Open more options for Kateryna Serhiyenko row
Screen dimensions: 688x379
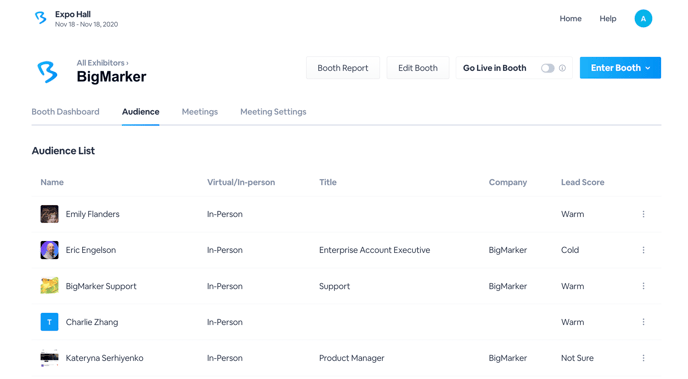(x=643, y=358)
